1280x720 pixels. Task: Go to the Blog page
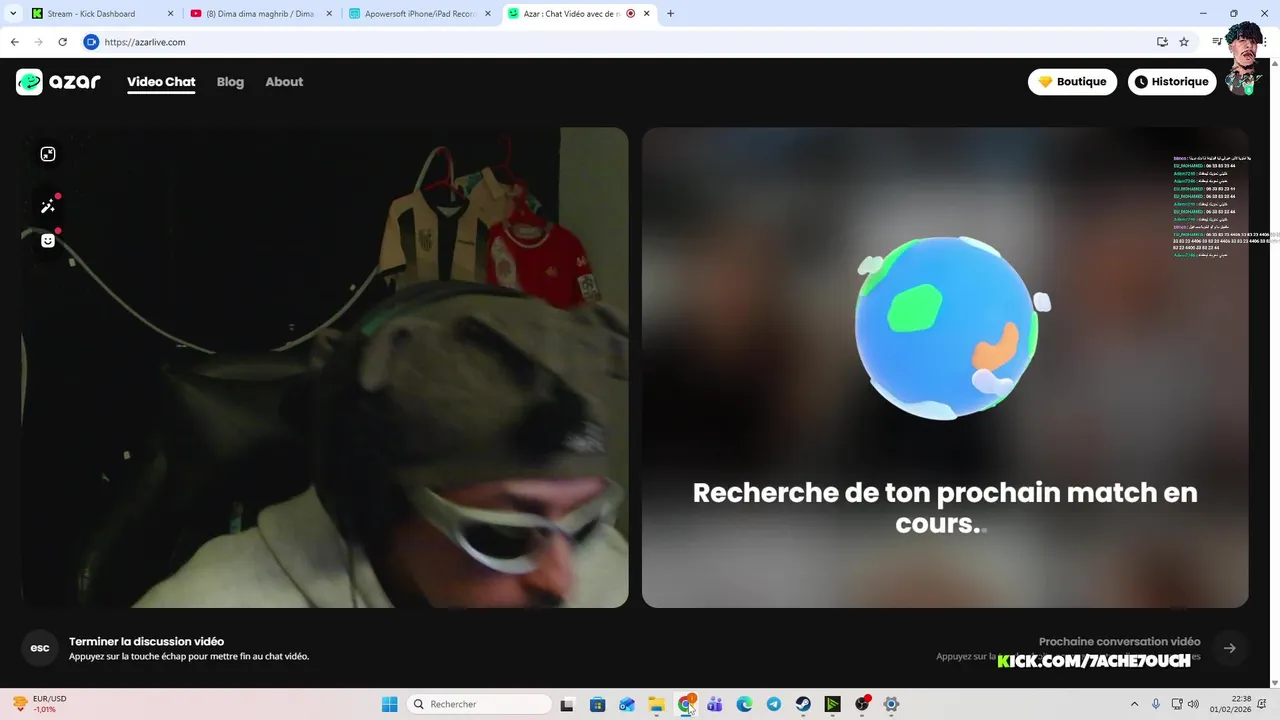[230, 82]
